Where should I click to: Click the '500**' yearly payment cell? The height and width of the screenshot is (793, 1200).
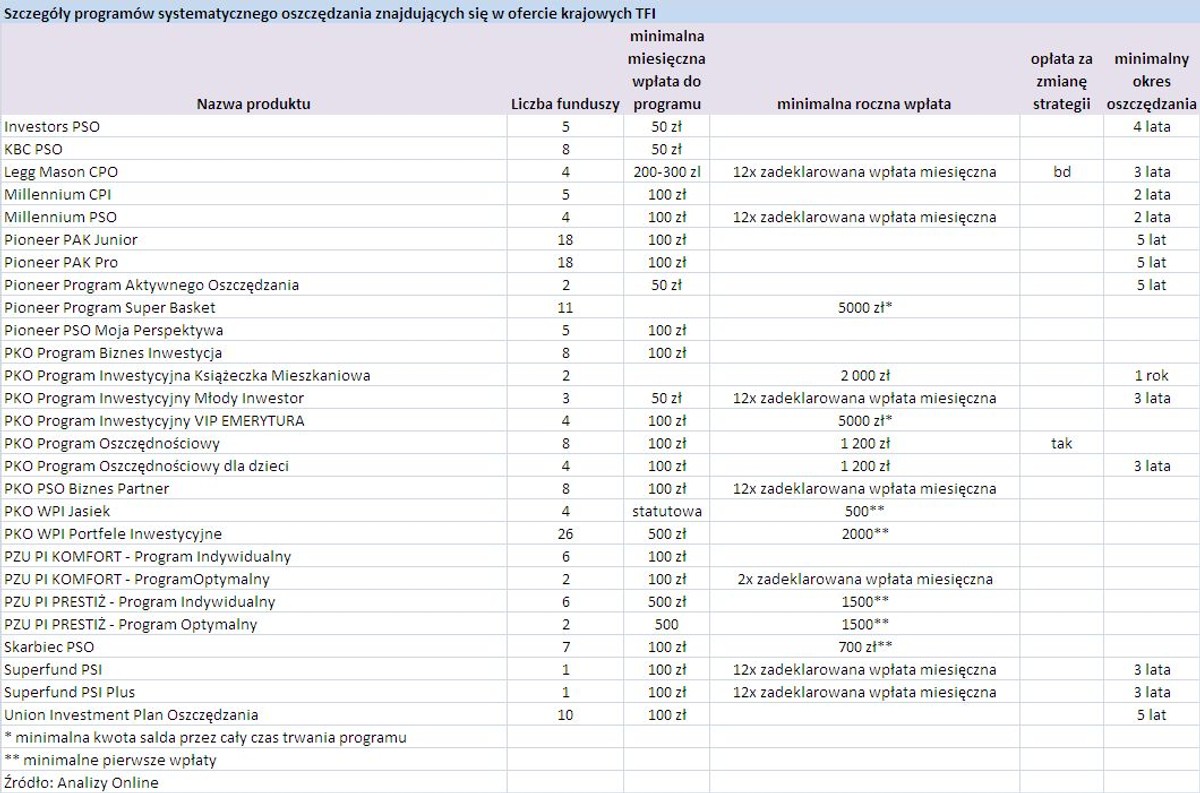pos(864,511)
